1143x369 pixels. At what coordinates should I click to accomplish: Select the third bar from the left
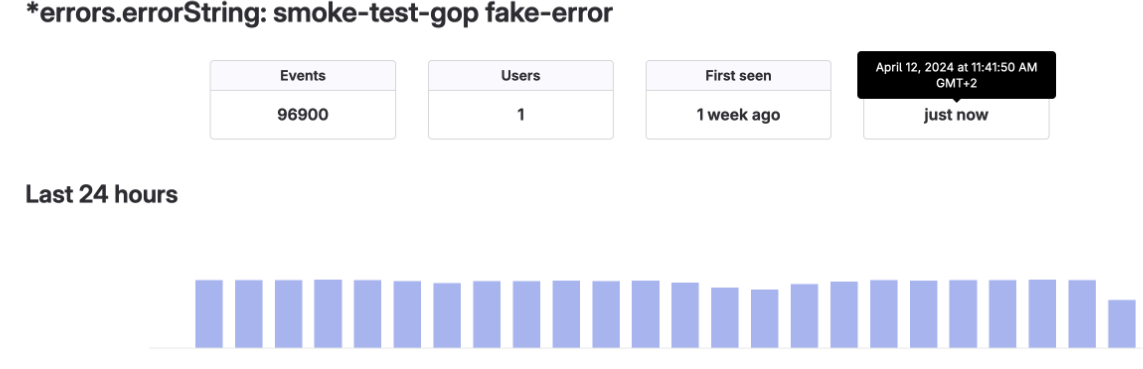pos(288,314)
